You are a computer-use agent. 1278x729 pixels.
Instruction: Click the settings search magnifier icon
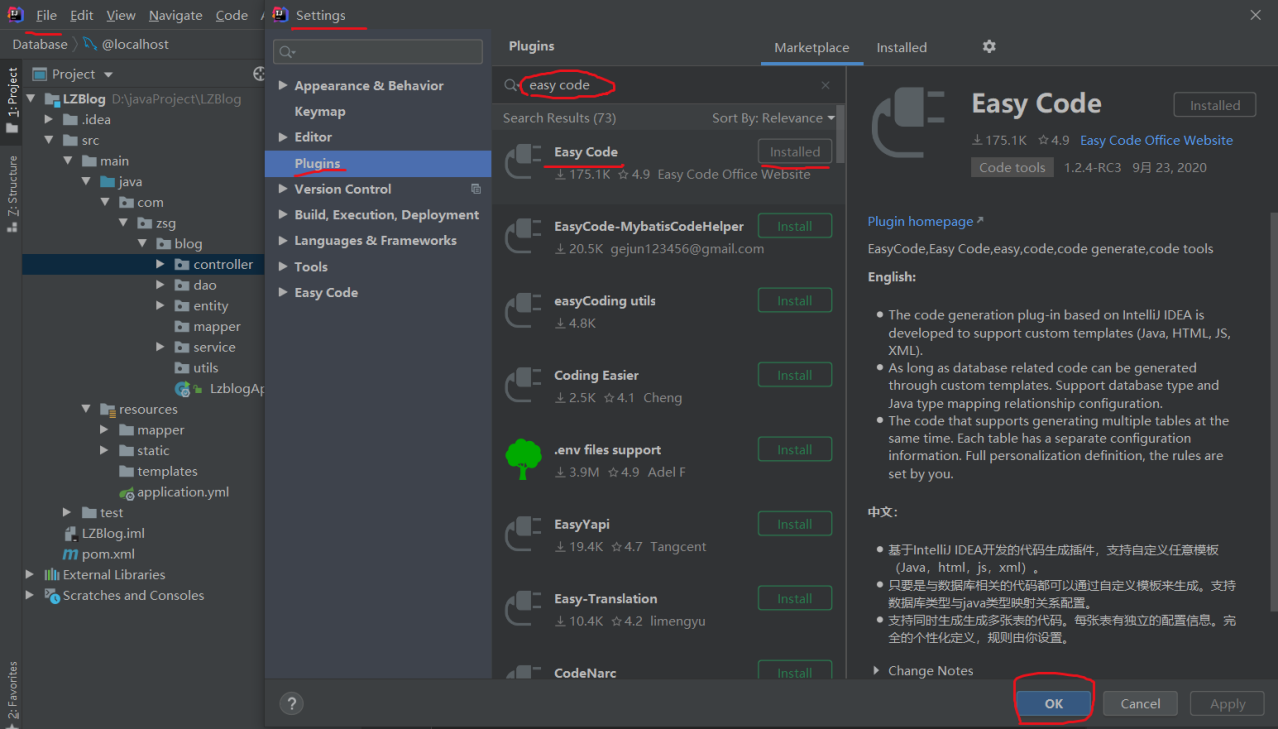point(287,51)
